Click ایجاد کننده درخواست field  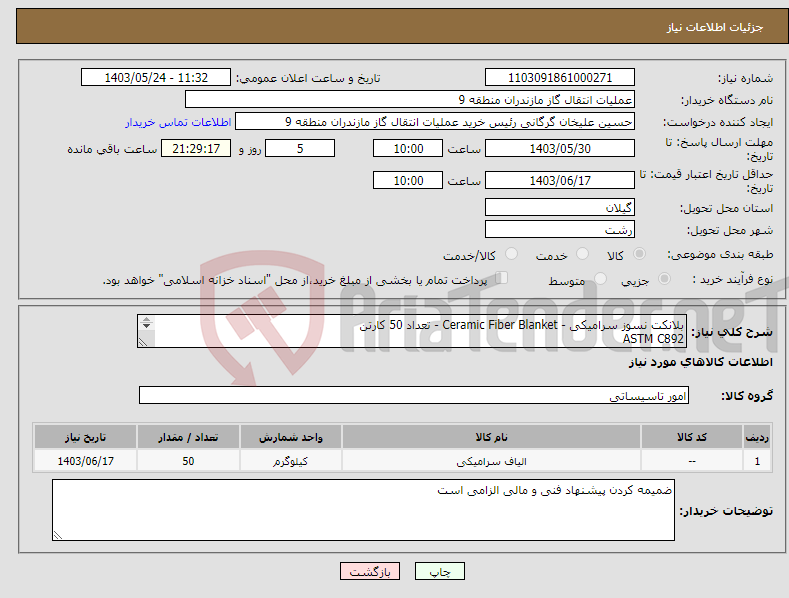point(435,121)
